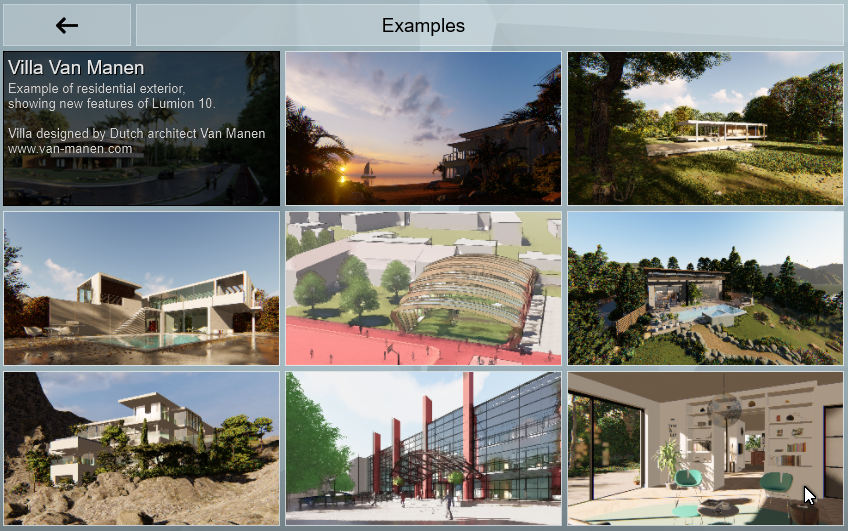
Task: Click the www.van-manen.com link text
Action: click(70, 149)
